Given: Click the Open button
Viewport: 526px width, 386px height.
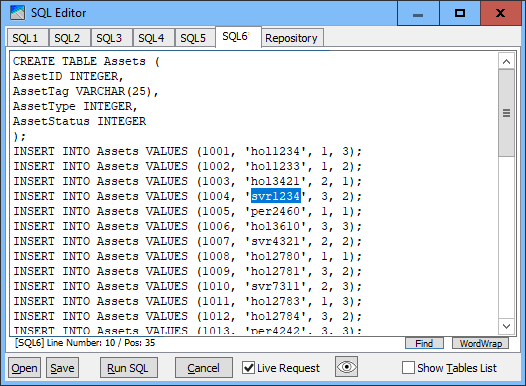Looking at the screenshot, I should (x=24, y=368).
